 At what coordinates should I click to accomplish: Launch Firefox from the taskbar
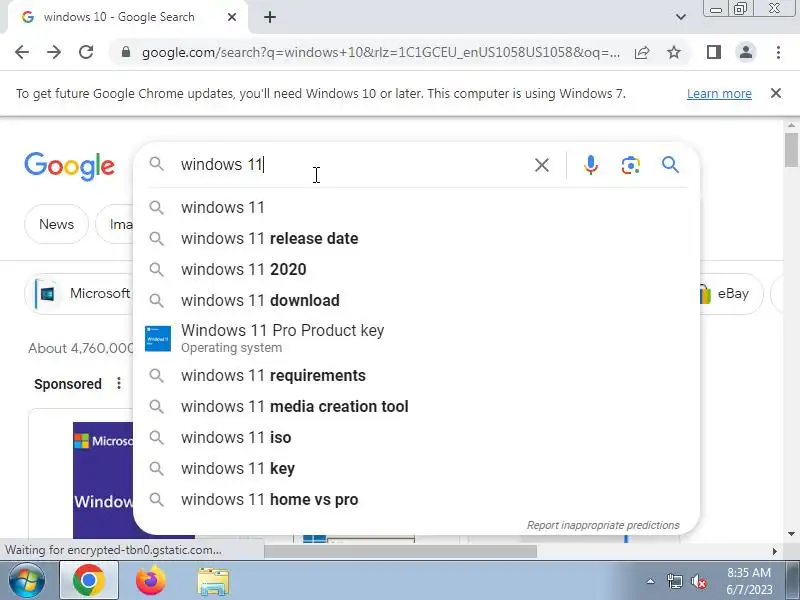click(151, 581)
